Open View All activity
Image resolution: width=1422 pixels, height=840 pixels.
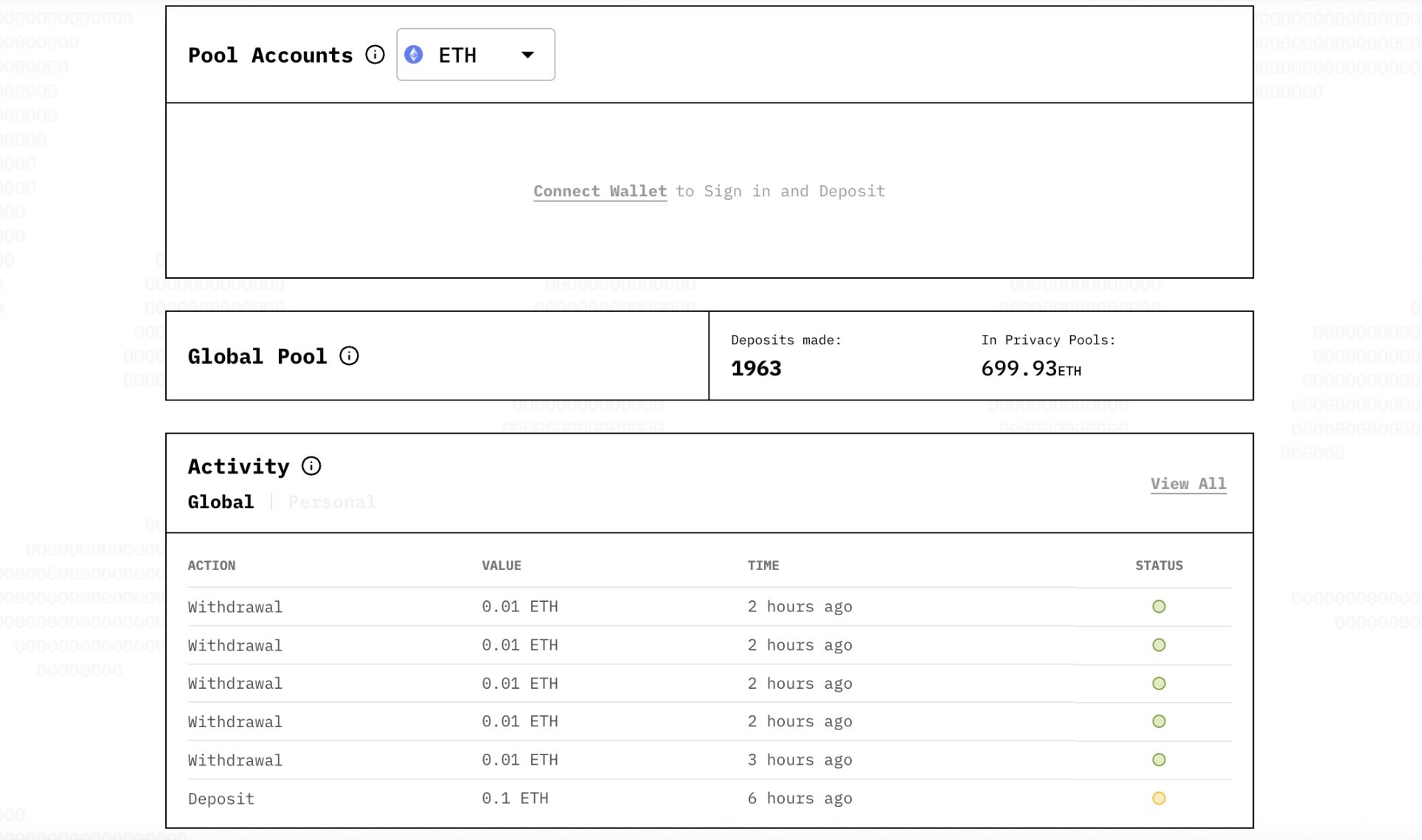[x=1188, y=484]
